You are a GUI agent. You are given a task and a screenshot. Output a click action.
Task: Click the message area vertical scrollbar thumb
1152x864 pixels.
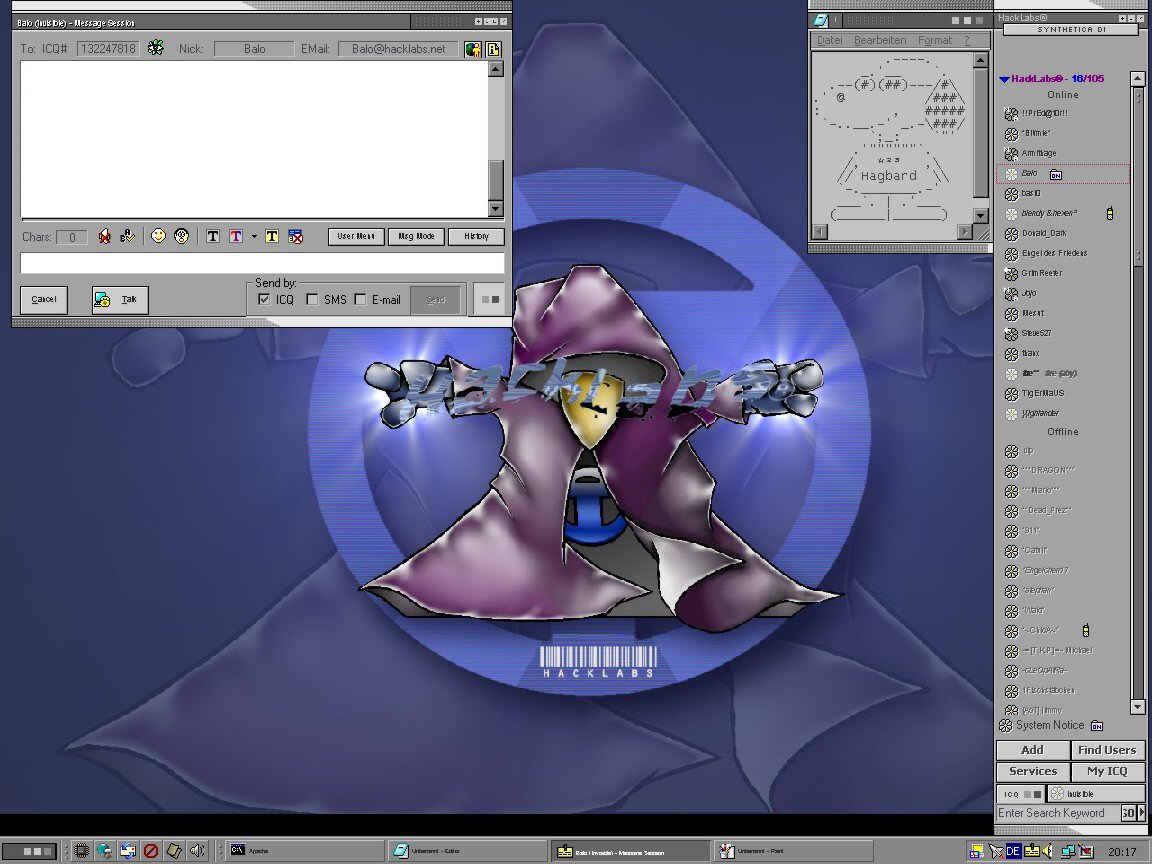click(x=496, y=180)
